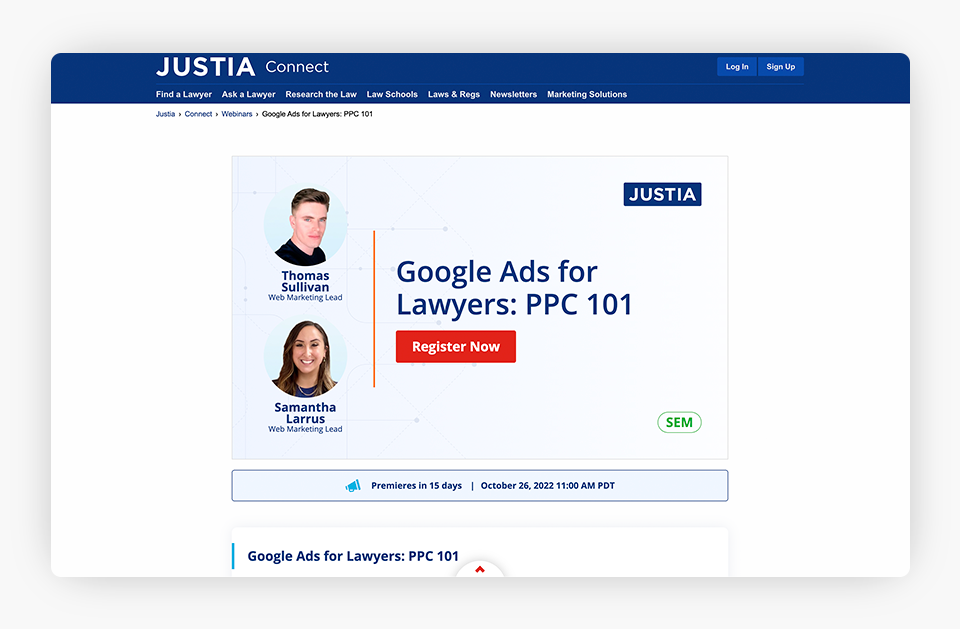Viewport: 960px width, 629px height.
Task: Select Laws & Regs in navigation
Action: pyautogui.click(x=454, y=94)
